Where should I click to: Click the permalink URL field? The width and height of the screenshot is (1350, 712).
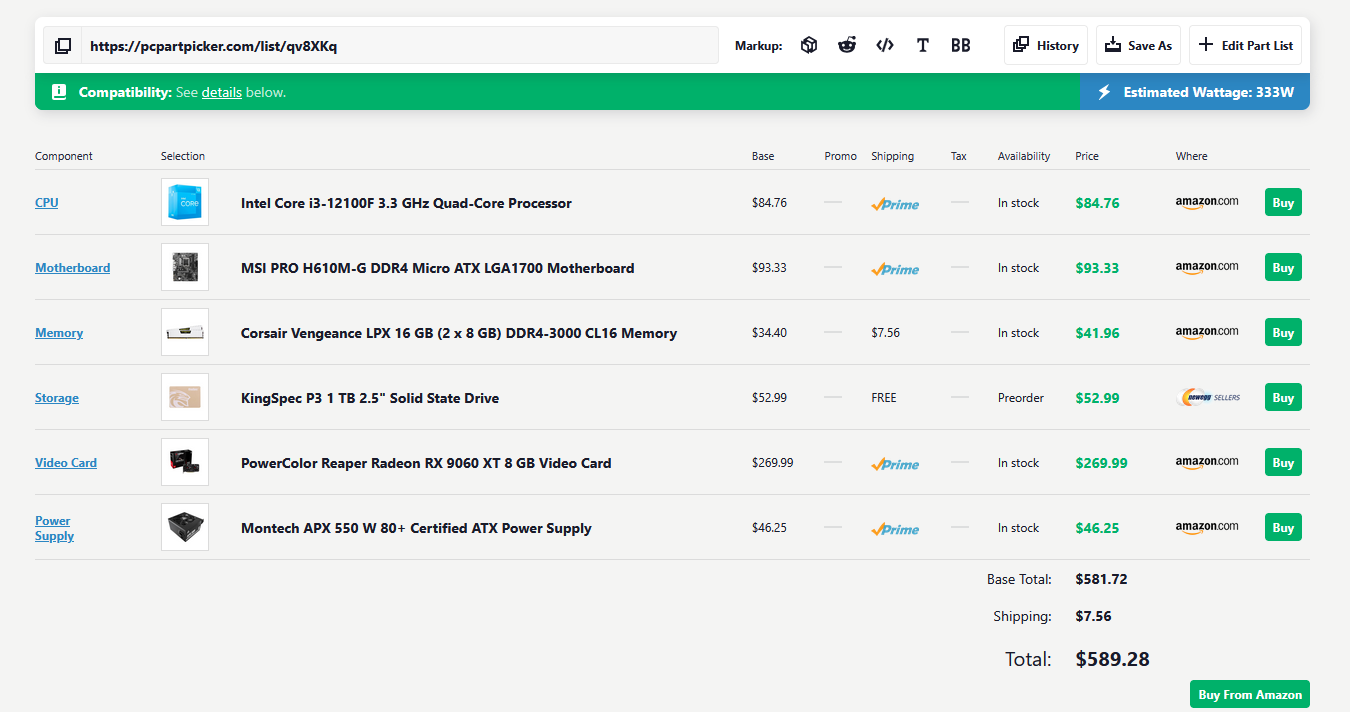(400, 46)
